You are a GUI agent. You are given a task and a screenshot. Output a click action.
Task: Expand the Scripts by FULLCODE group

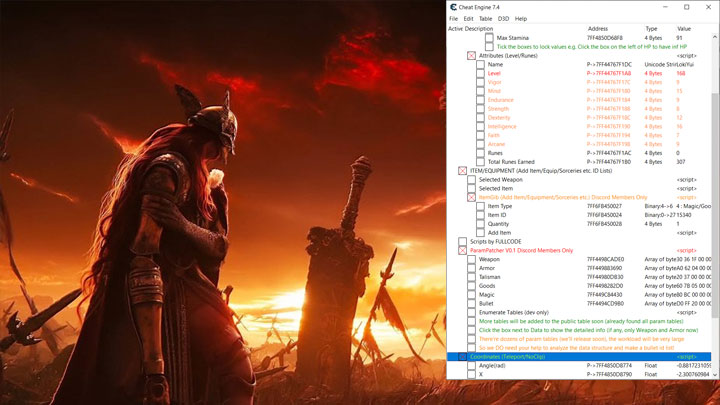[x=463, y=242]
